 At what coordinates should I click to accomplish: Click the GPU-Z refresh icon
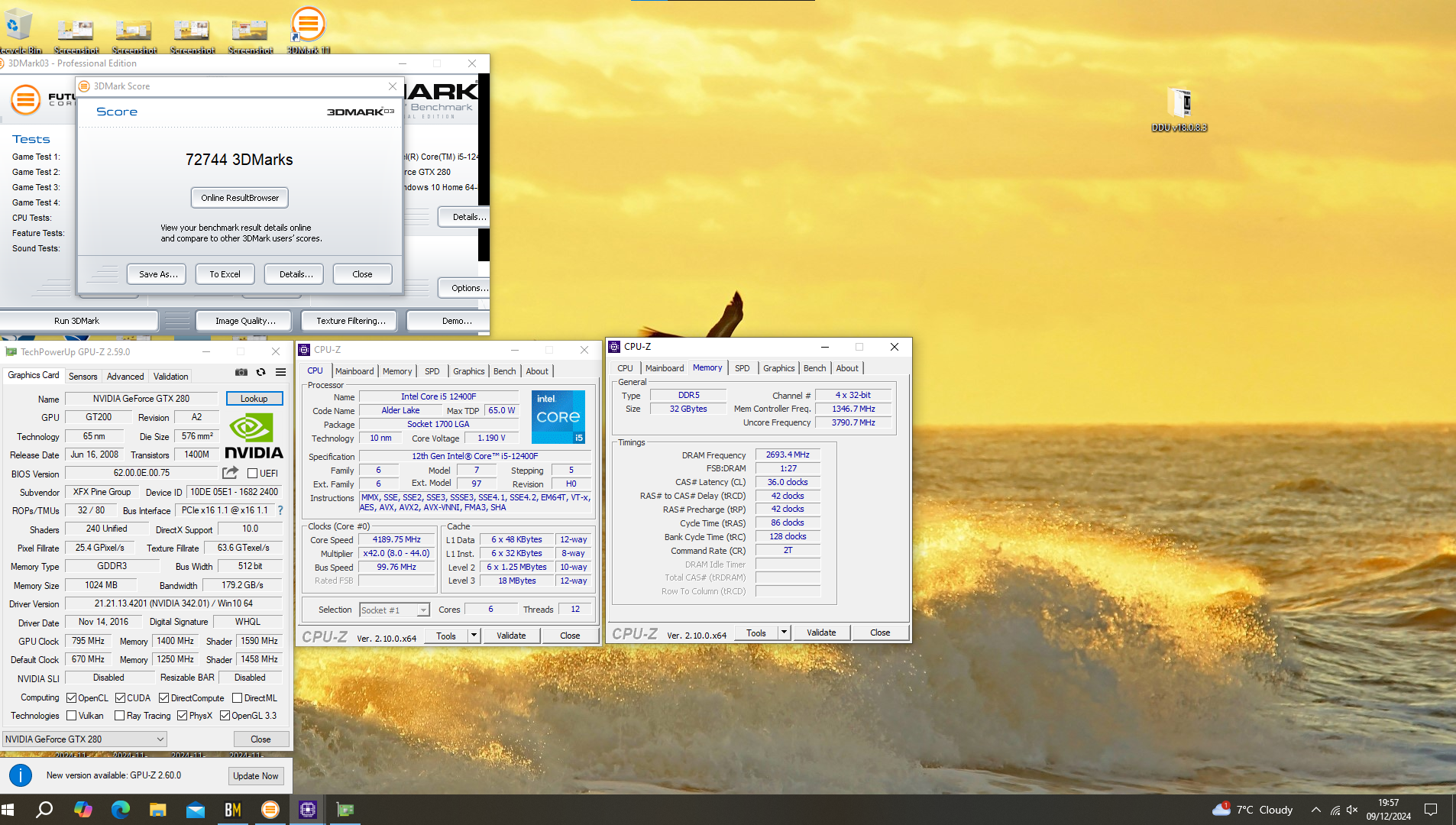pos(260,372)
